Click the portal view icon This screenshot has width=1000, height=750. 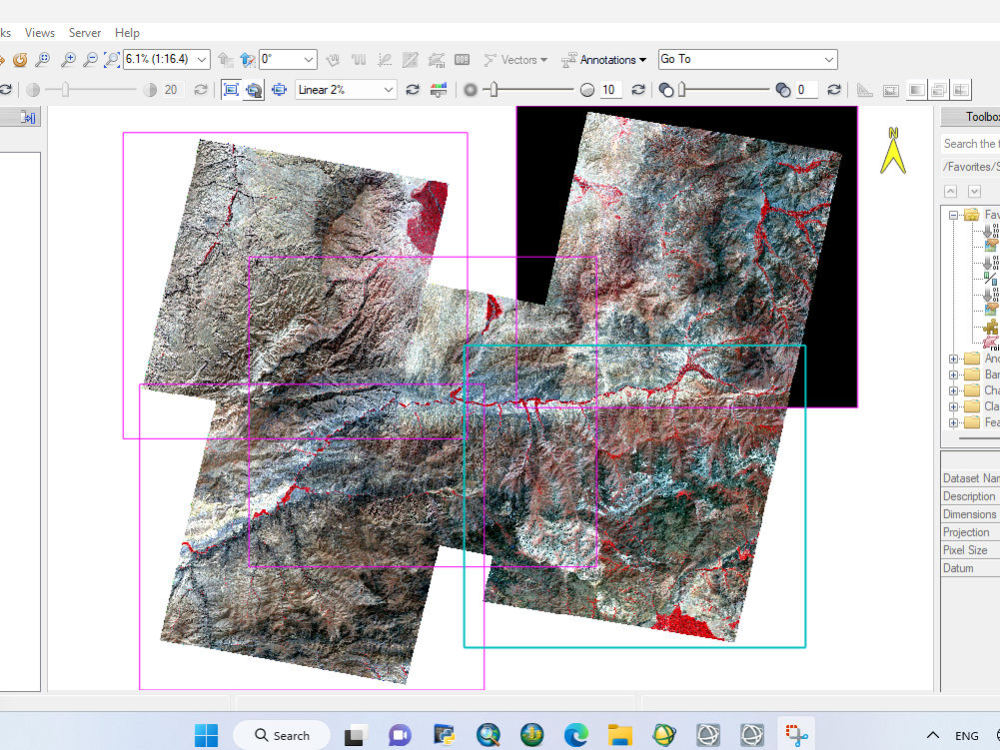pyautogui.click(x=462, y=60)
